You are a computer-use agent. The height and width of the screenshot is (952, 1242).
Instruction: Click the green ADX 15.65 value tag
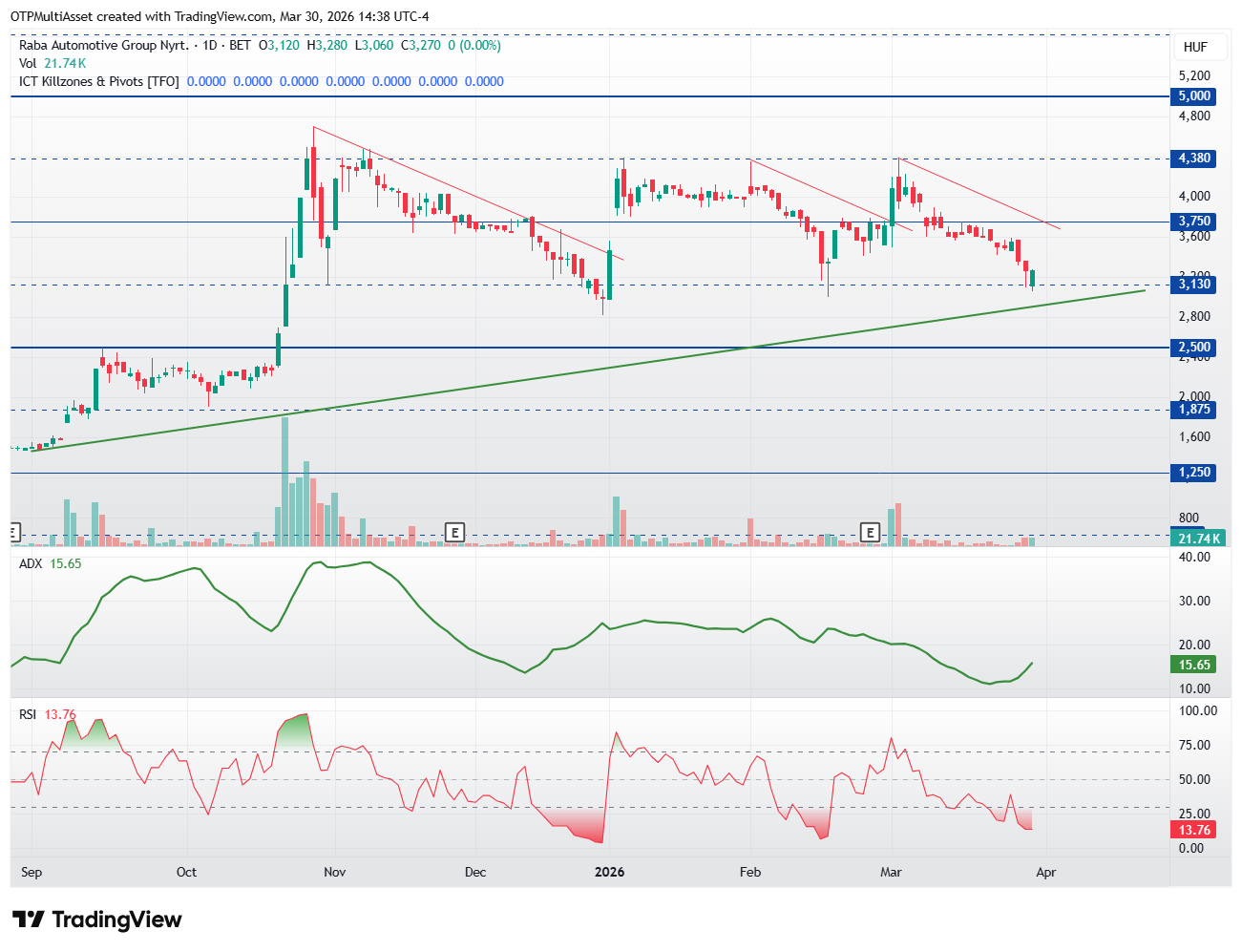click(x=1193, y=665)
